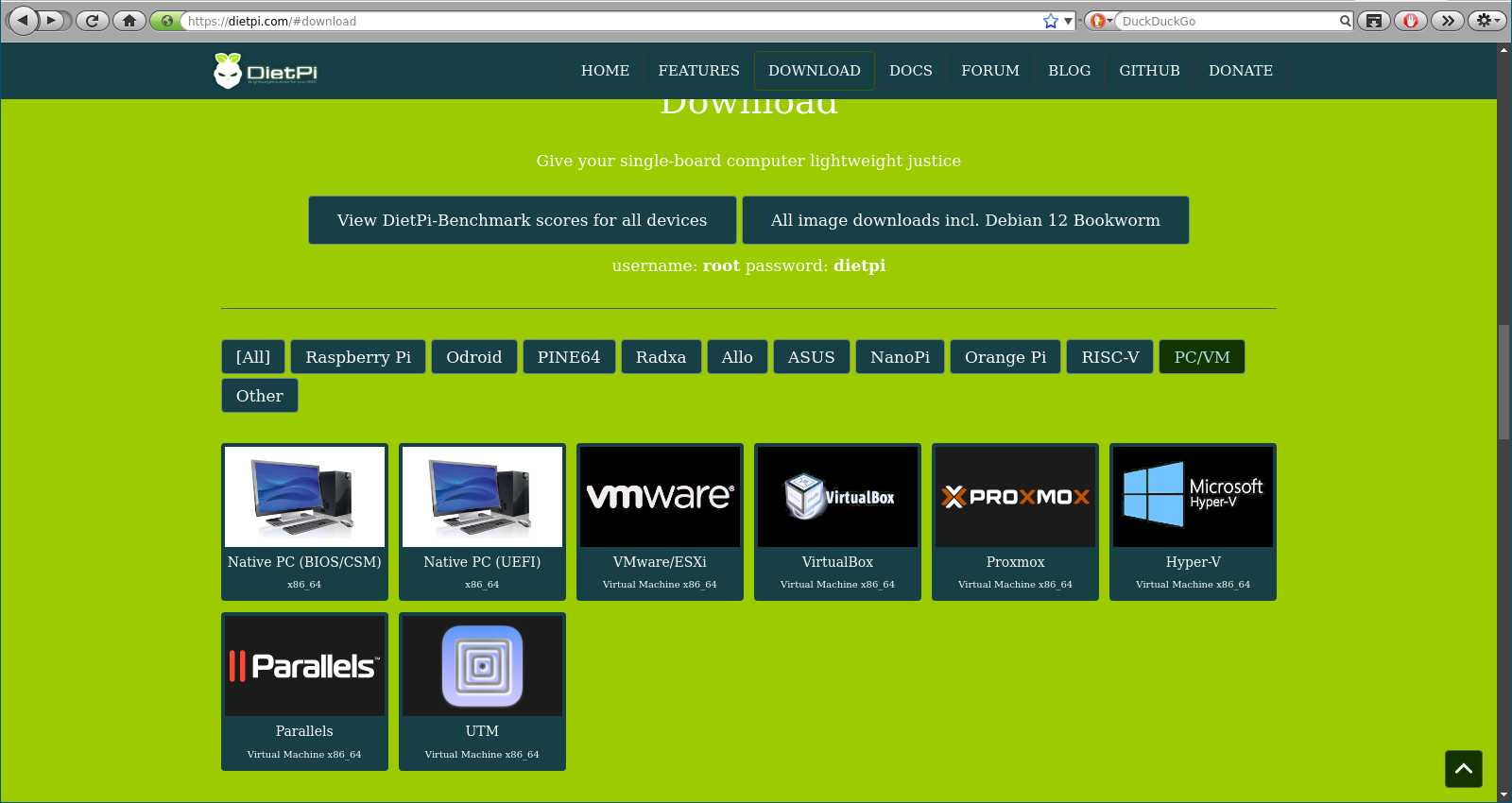This screenshot has width=1512, height=803.
Task: Open the gear settings menu
Action: pyautogui.click(x=1486, y=20)
